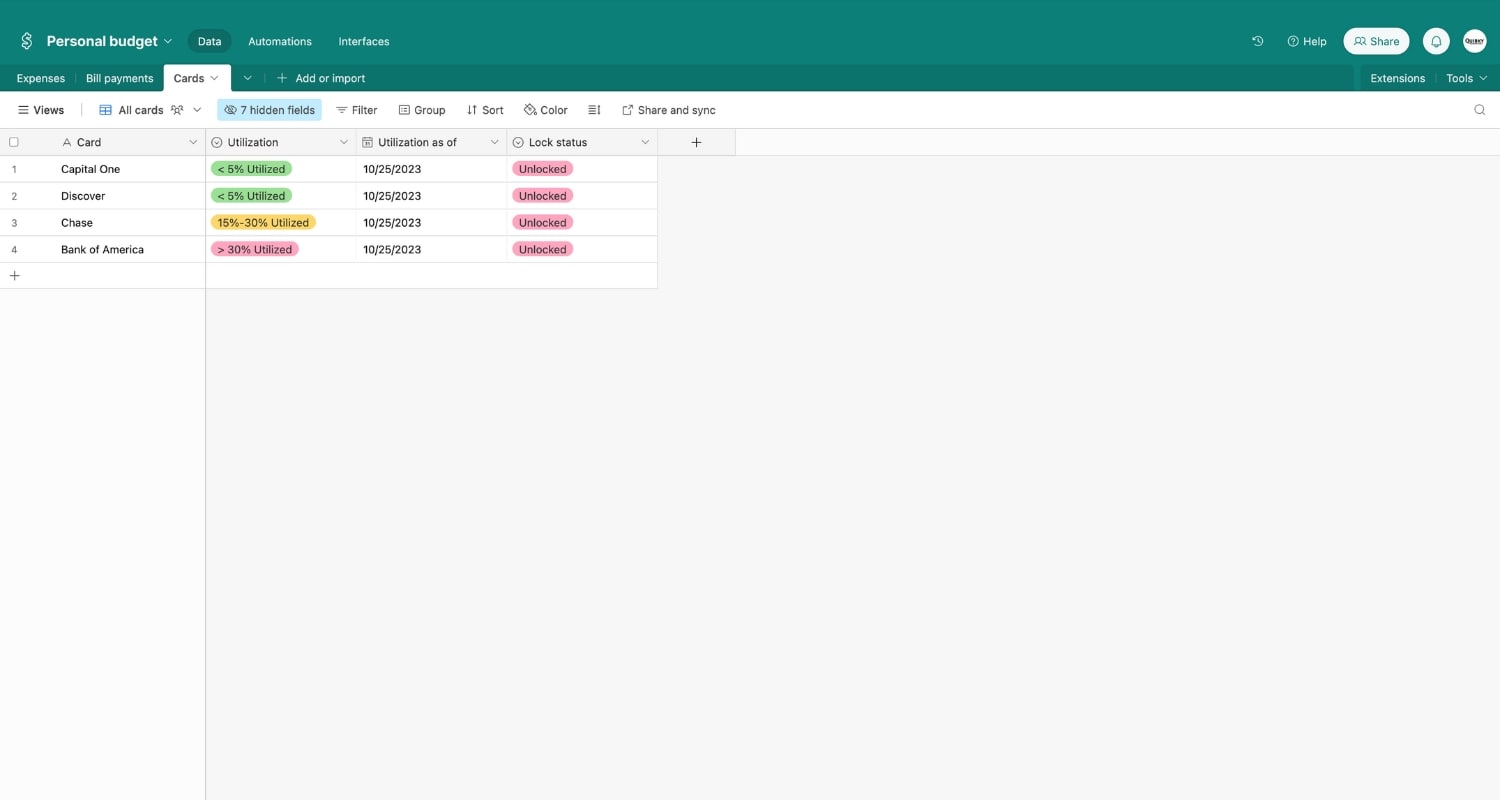Open Share and sync
1500x800 pixels.
(669, 110)
